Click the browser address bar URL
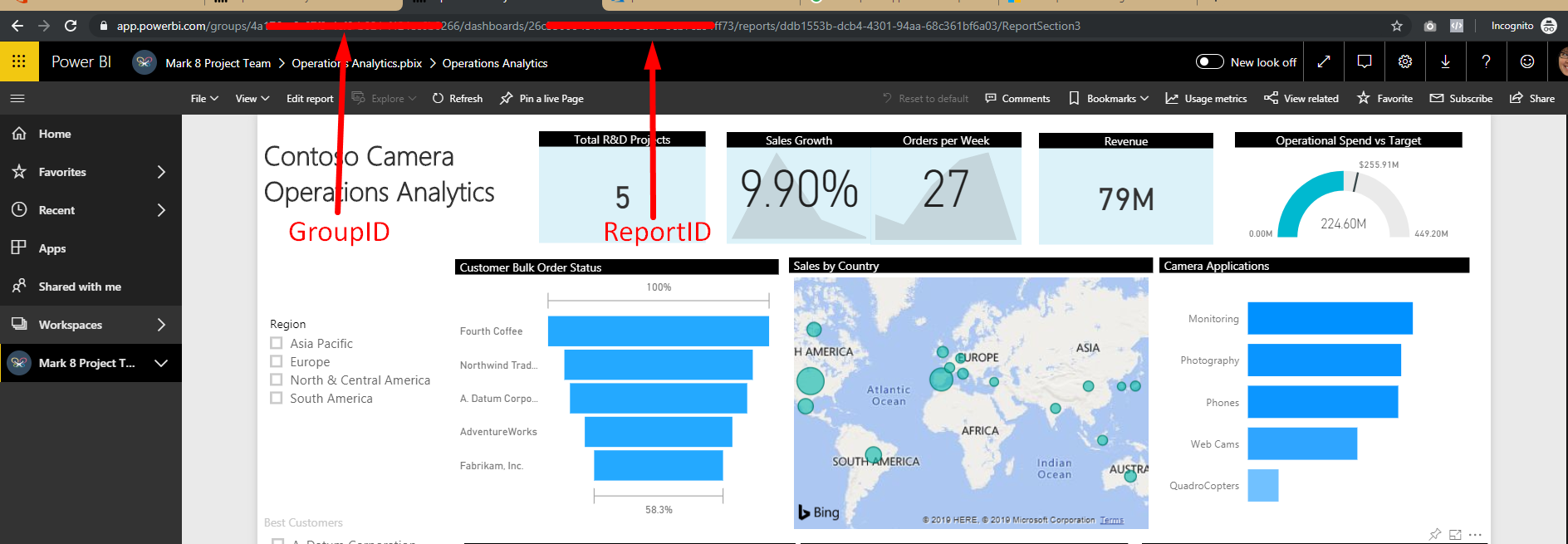 click(x=598, y=26)
